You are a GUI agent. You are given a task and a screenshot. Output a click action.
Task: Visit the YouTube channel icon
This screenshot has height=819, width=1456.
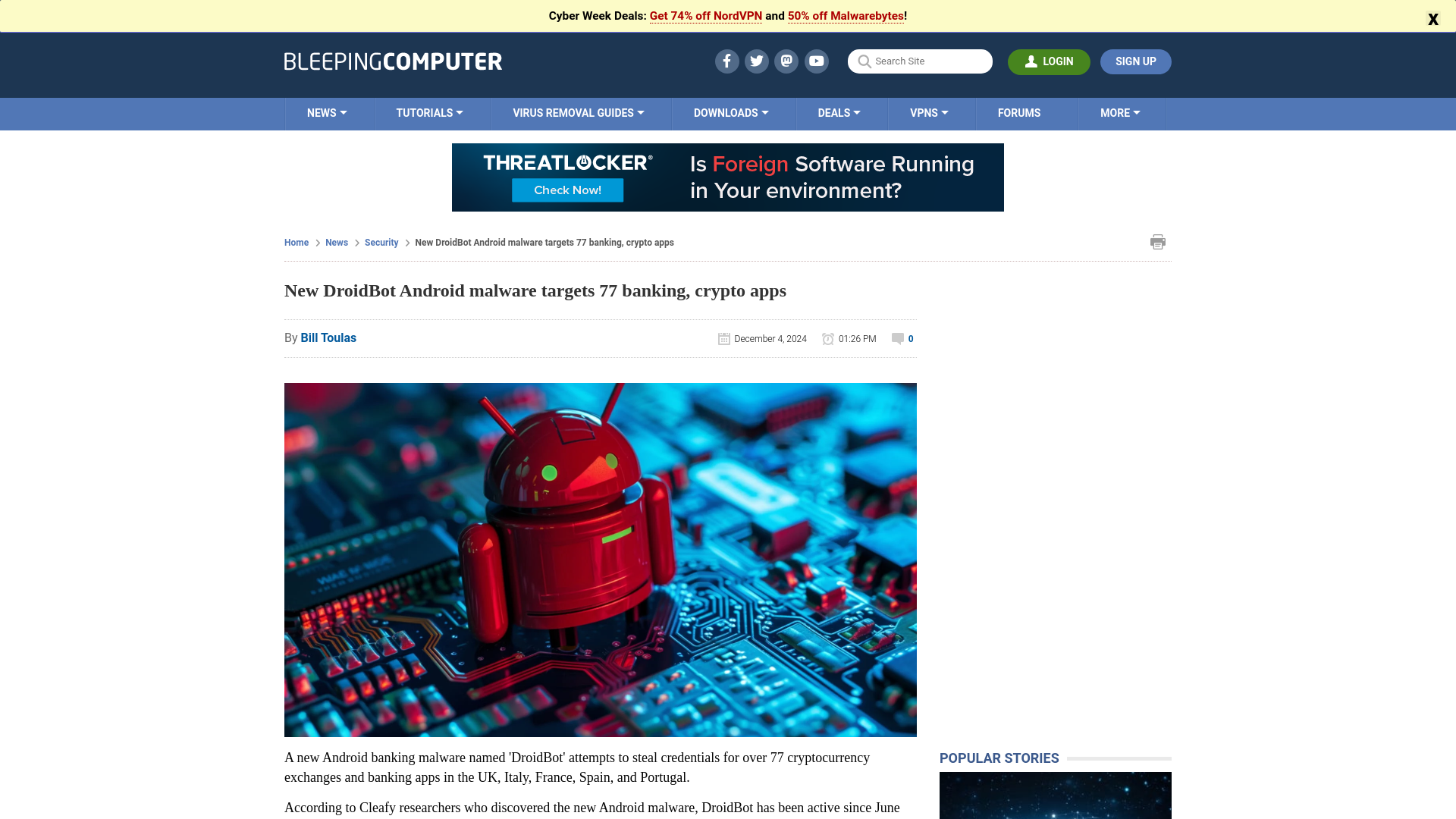(817, 61)
